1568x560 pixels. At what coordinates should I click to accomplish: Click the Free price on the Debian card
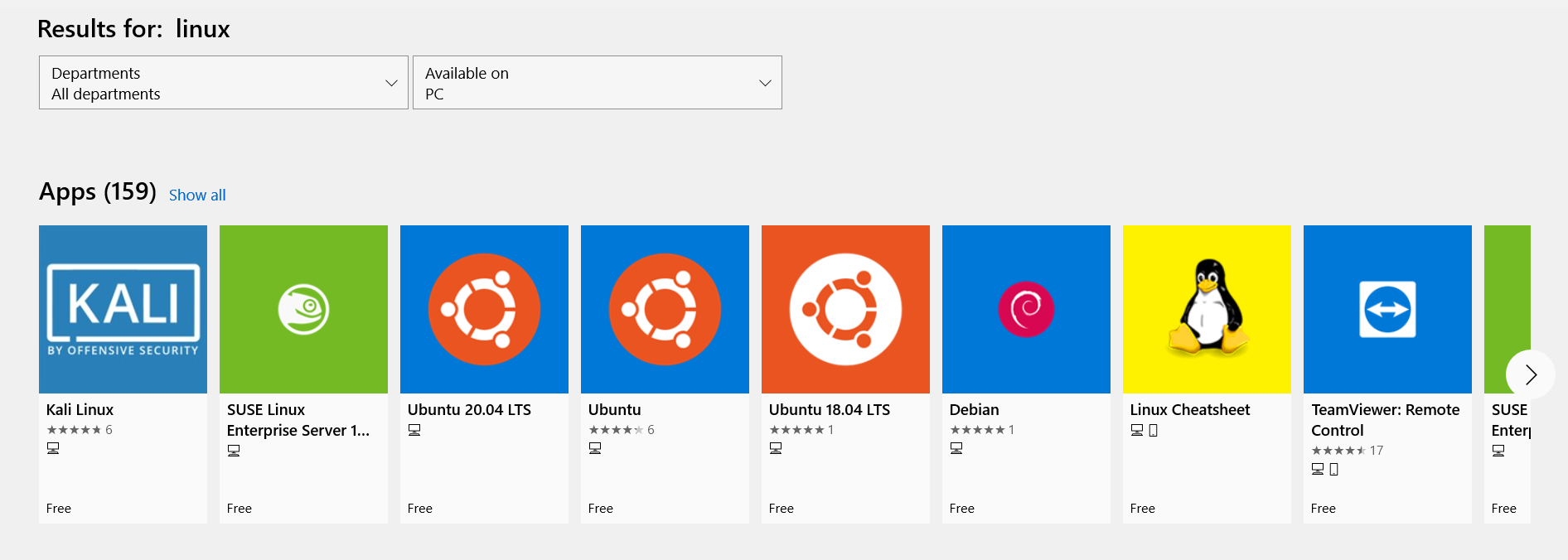pyautogui.click(x=962, y=509)
